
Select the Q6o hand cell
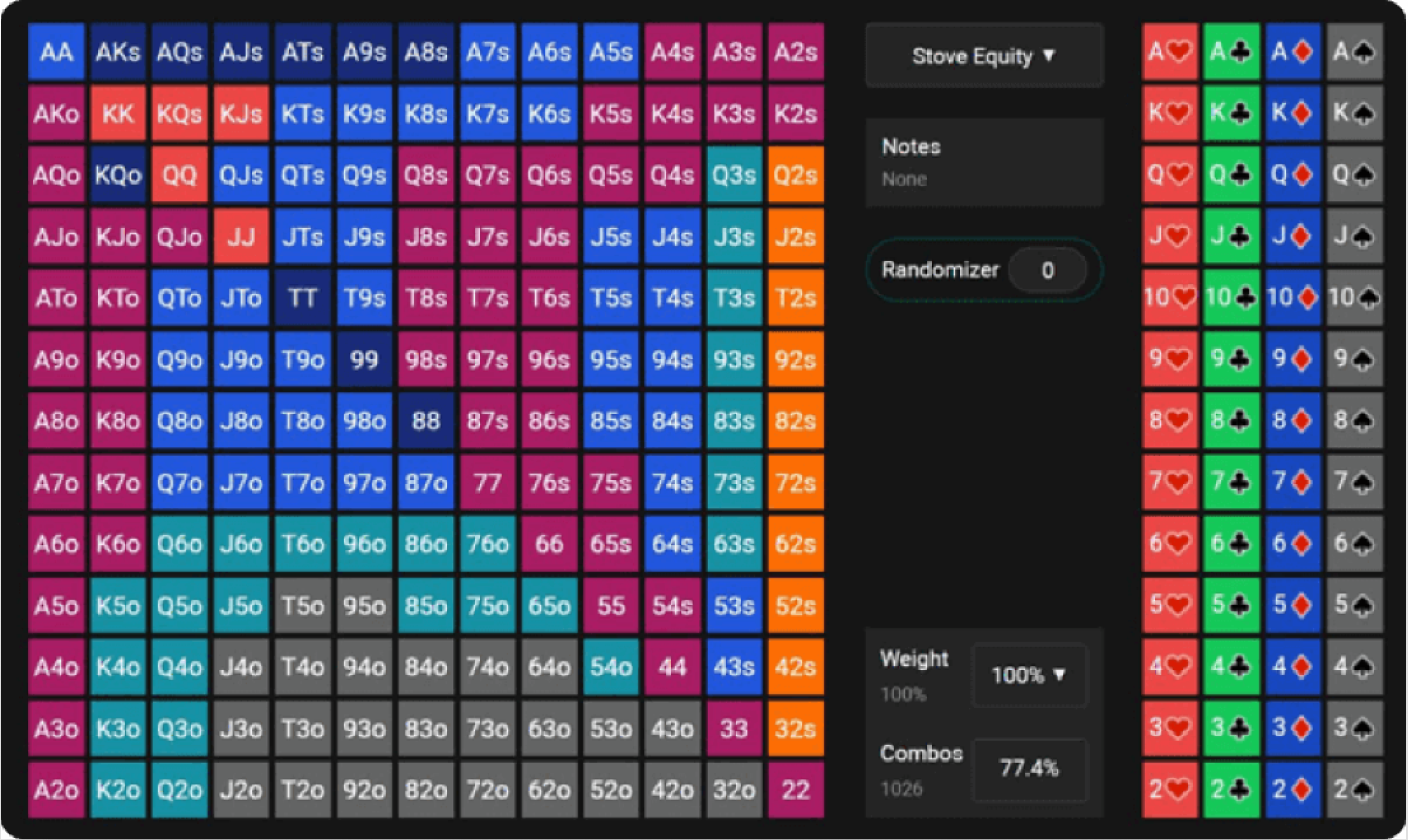180,544
